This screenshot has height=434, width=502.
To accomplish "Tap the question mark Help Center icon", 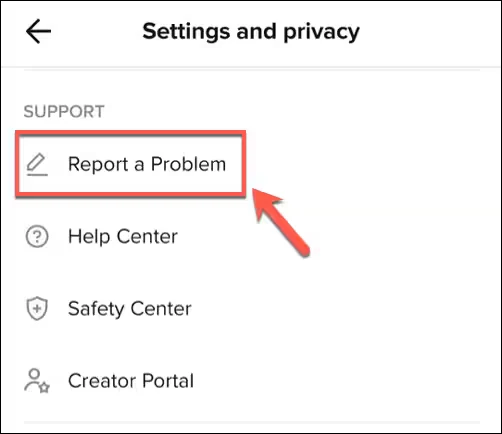I will (x=37, y=237).
